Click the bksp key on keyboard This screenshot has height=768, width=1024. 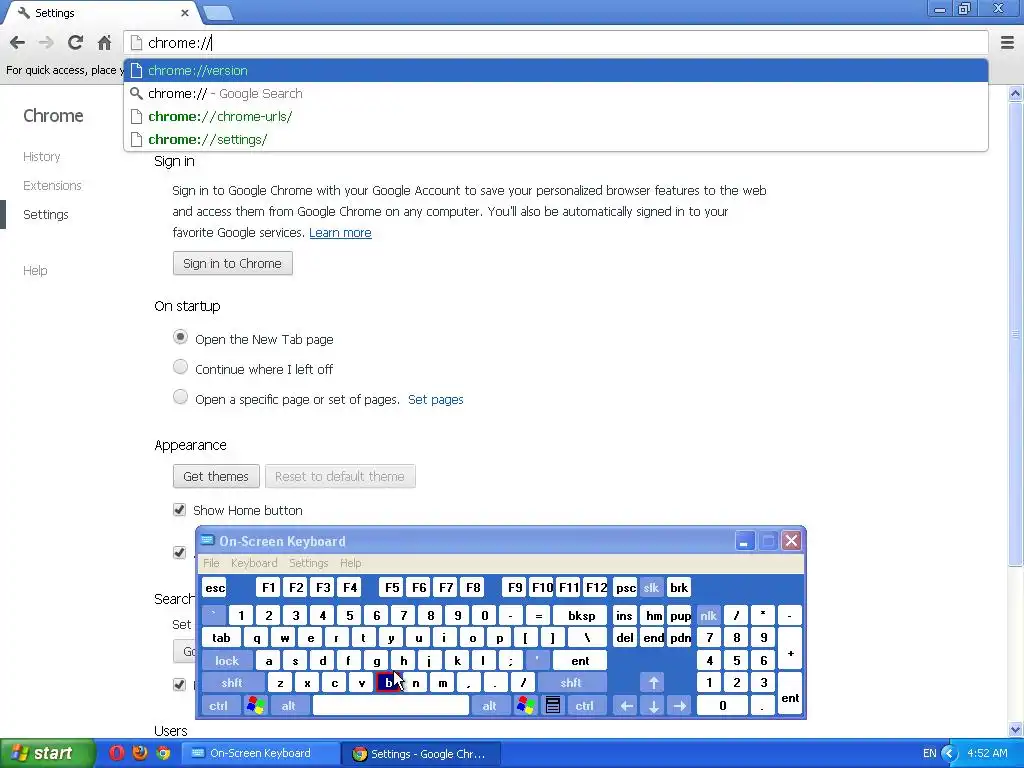coord(581,616)
